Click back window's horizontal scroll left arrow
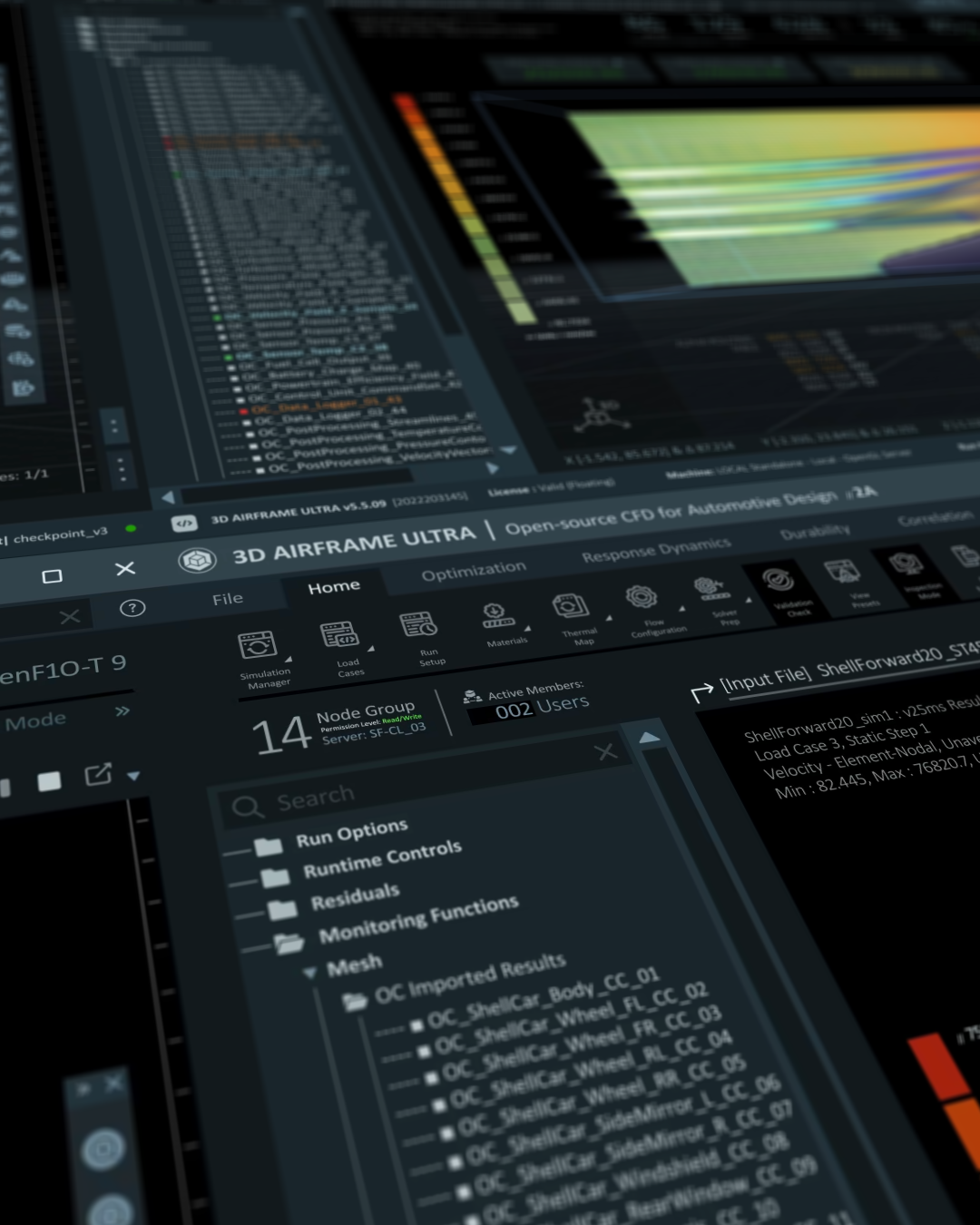 pos(168,497)
